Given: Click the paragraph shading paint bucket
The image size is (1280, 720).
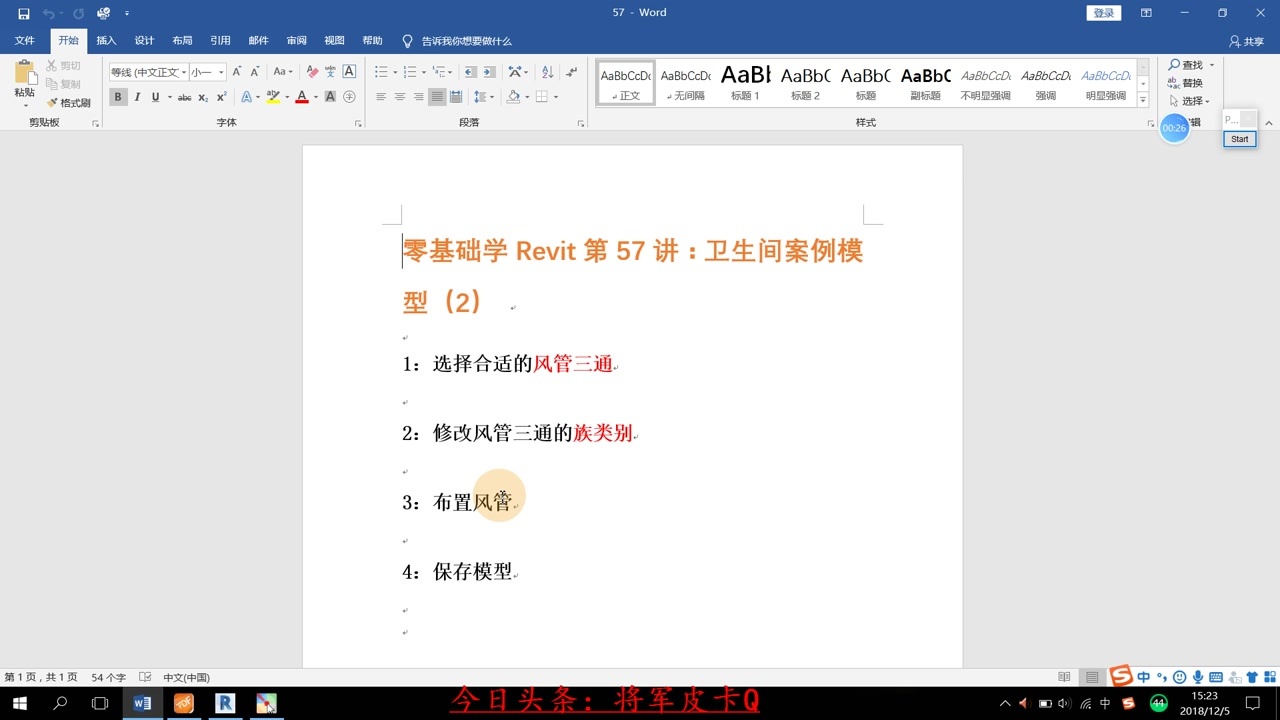Looking at the screenshot, I should point(513,97).
